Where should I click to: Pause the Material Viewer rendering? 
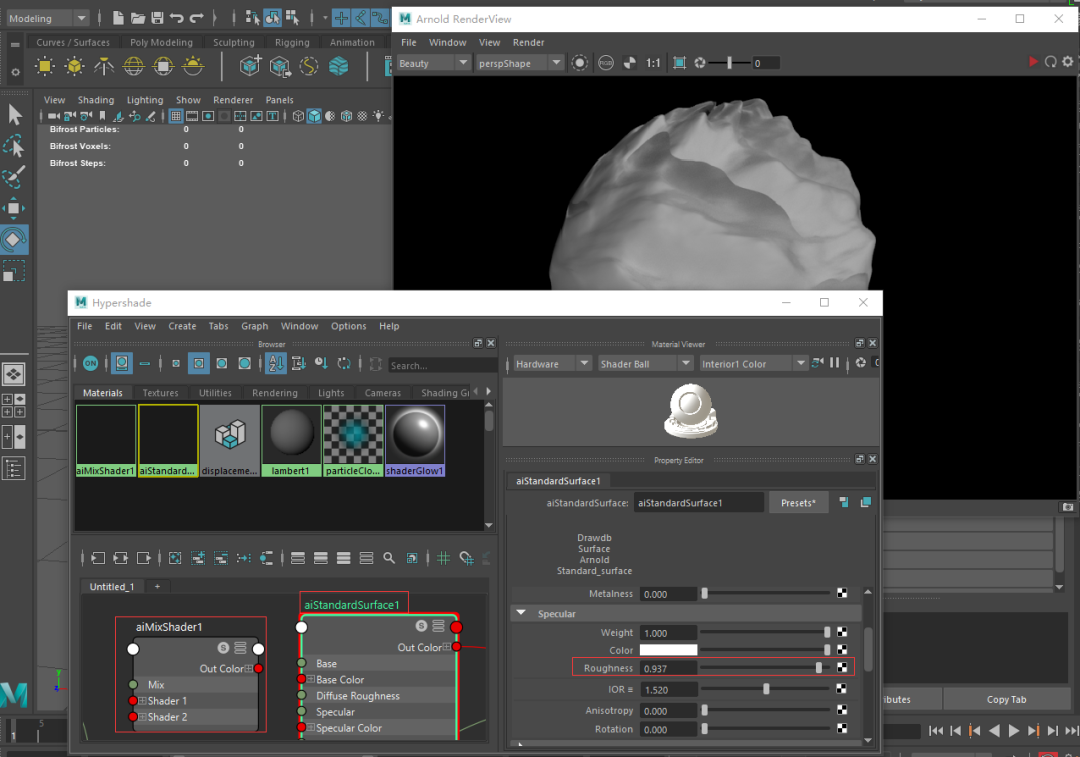[x=835, y=364]
